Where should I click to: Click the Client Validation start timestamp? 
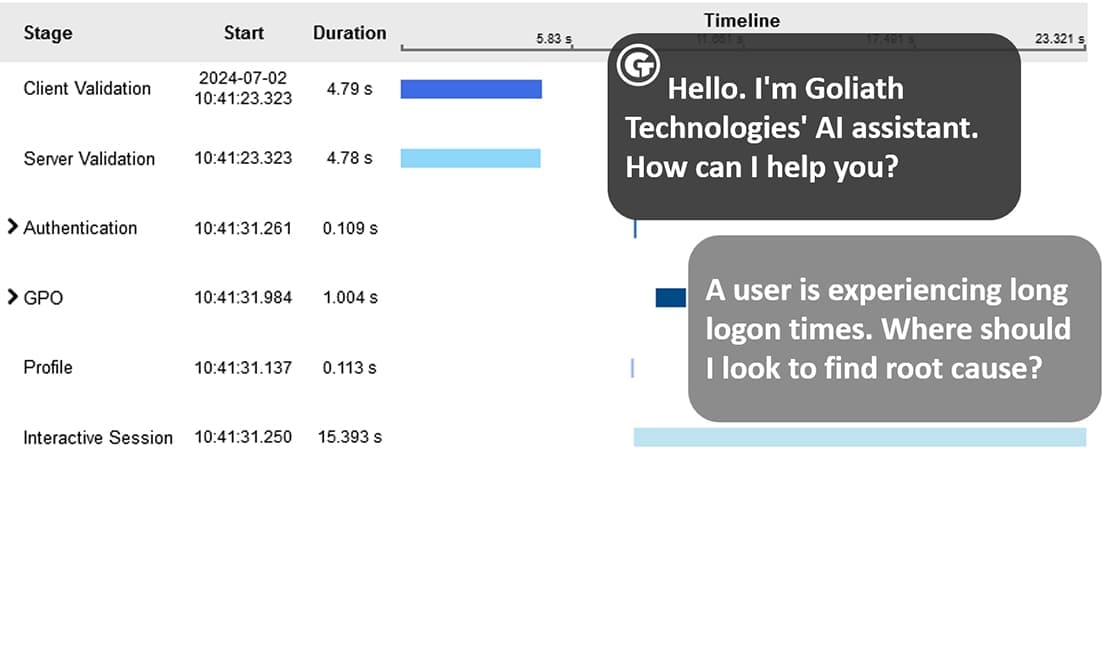(x=243, y=88)
